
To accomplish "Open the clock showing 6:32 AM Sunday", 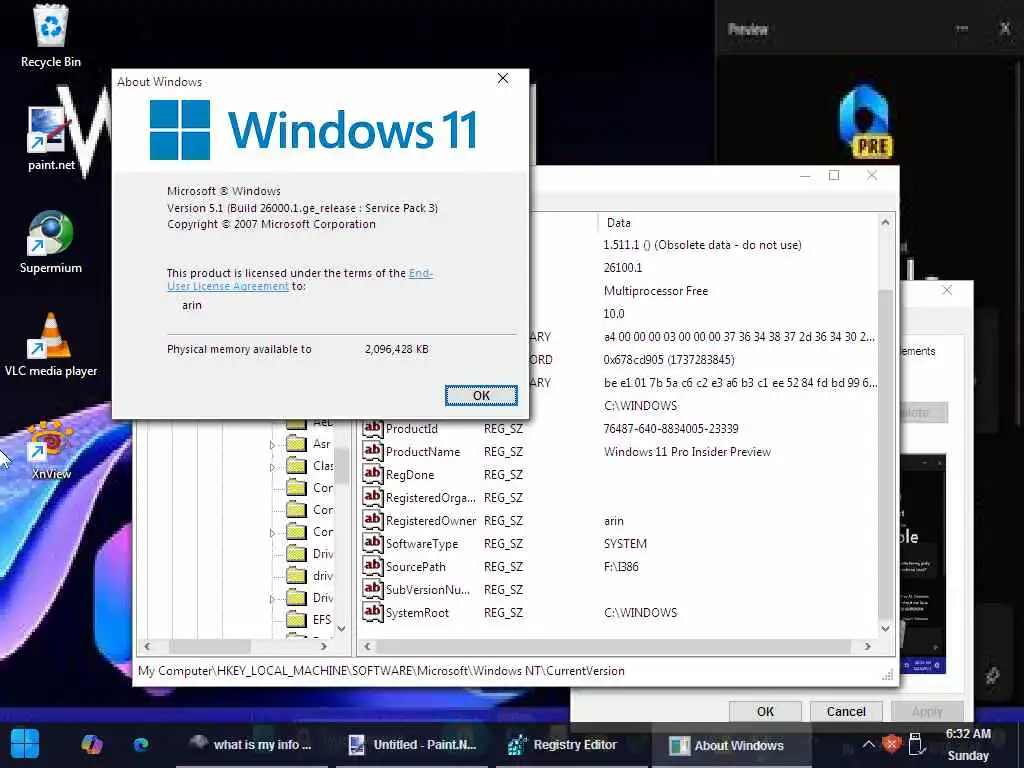I will pos(968,744).
